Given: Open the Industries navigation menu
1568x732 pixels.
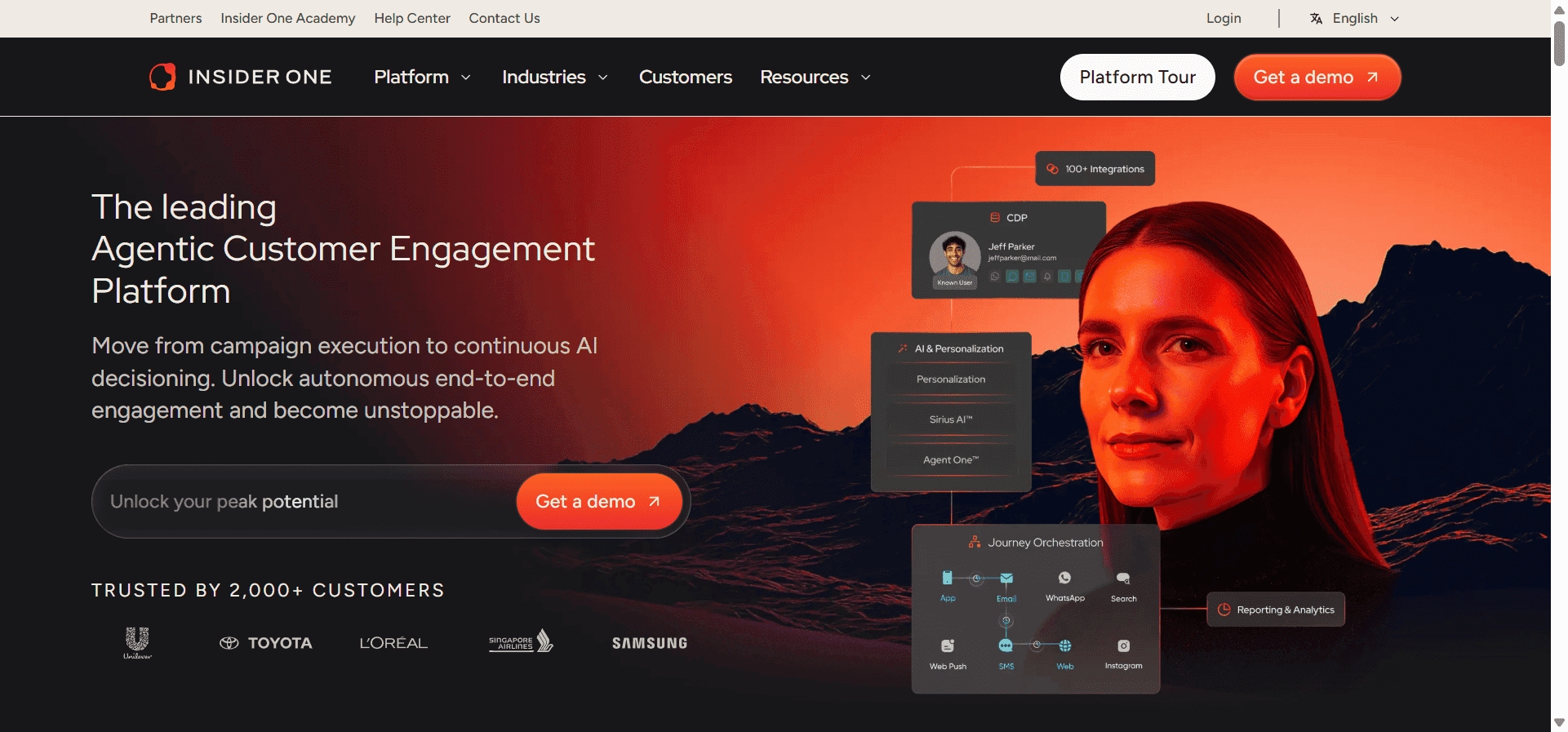Looking at the screenshot, I should (x=555, y=78).
